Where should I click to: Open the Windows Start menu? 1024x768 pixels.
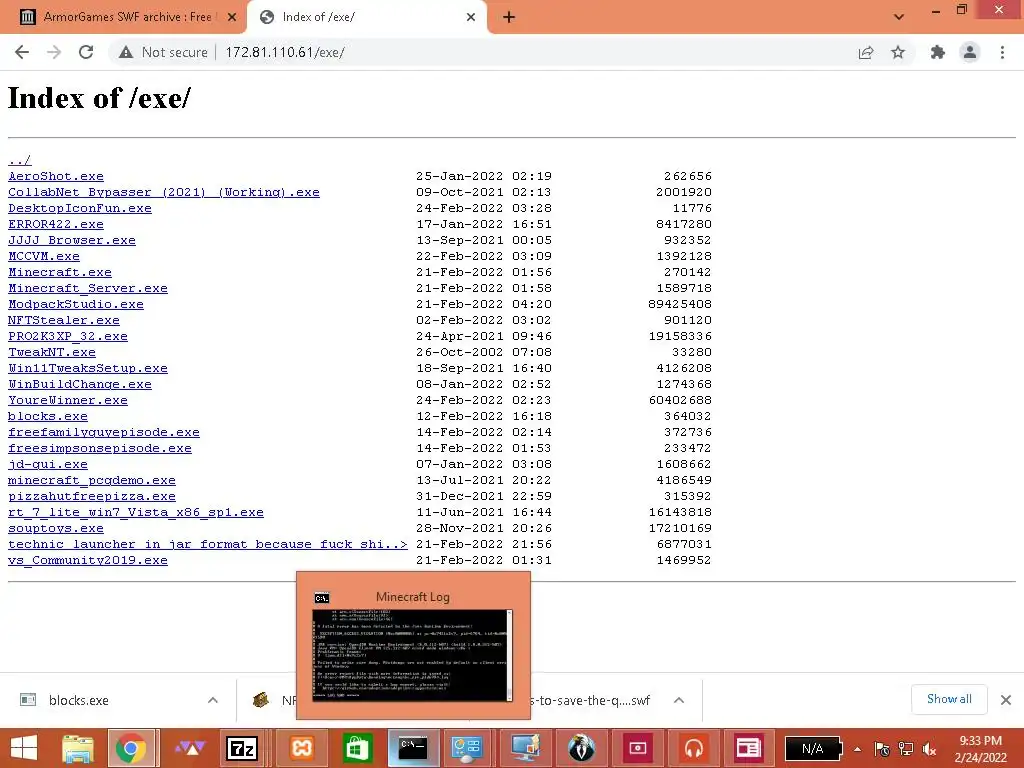24,748
